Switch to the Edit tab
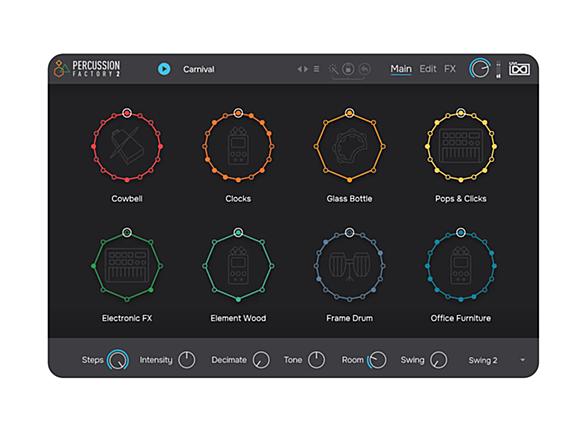Screen dimensions: 586x440 (428, 69)
